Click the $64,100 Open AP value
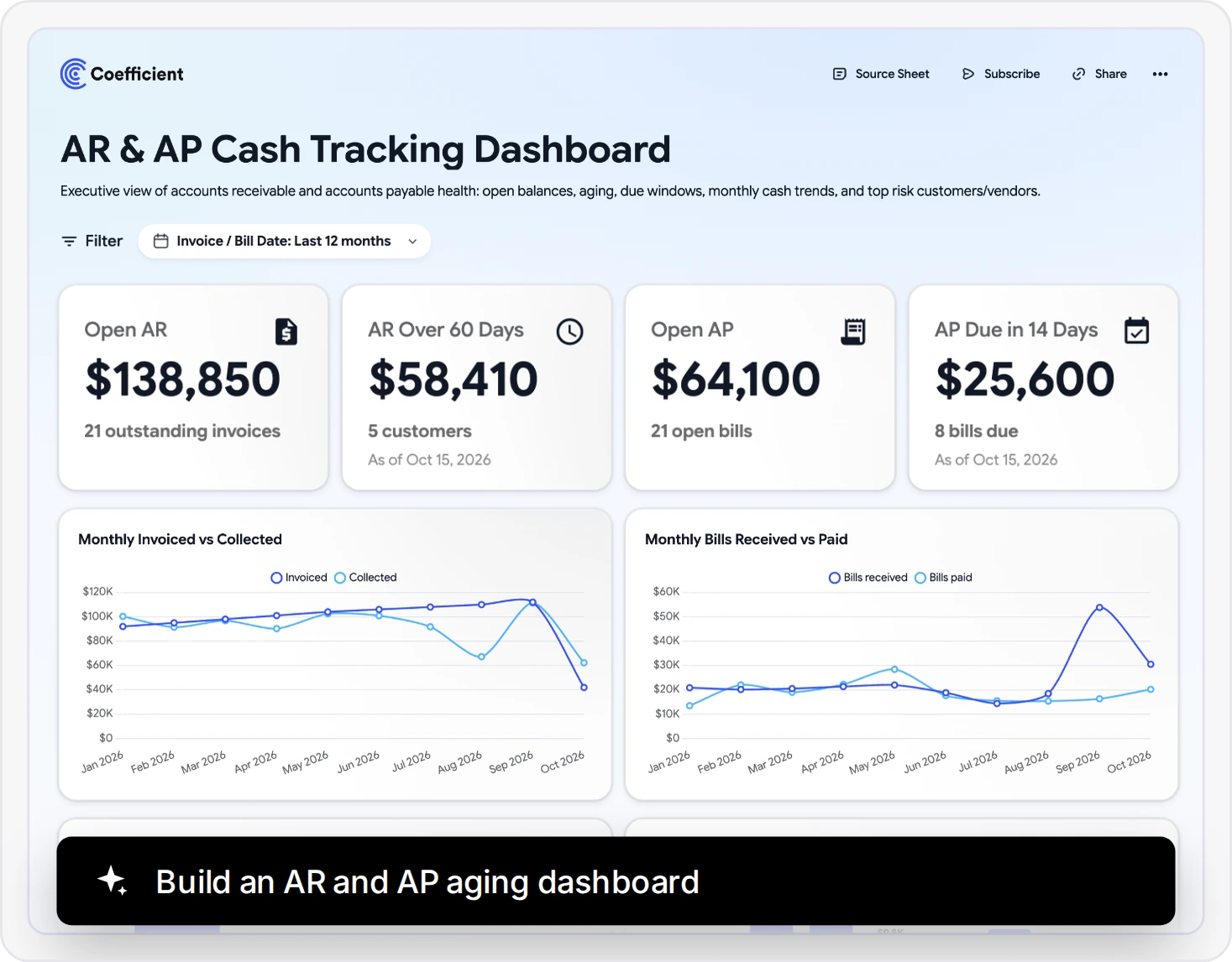The image size is (1232, 962). pos(736,379)
